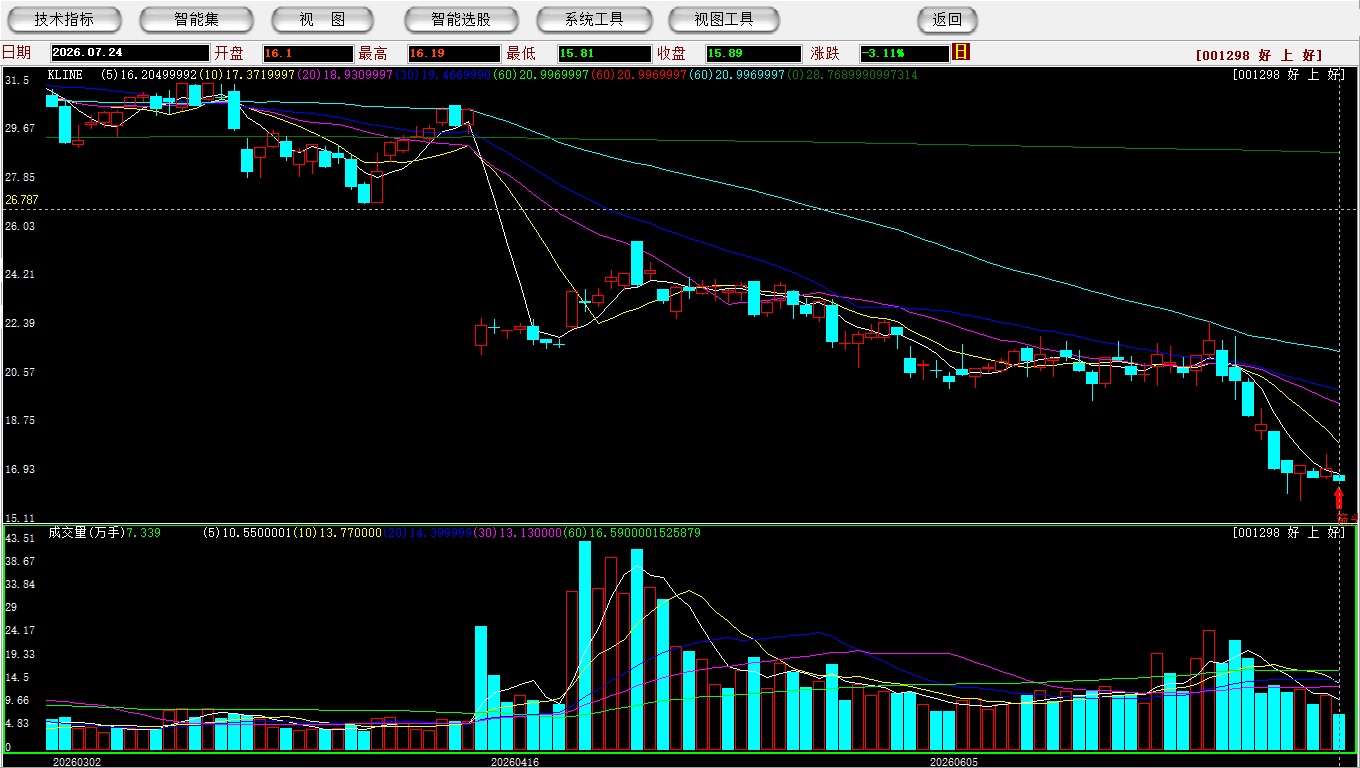Select the 涨跌 value -3.11%

click(x=903, y=53)
